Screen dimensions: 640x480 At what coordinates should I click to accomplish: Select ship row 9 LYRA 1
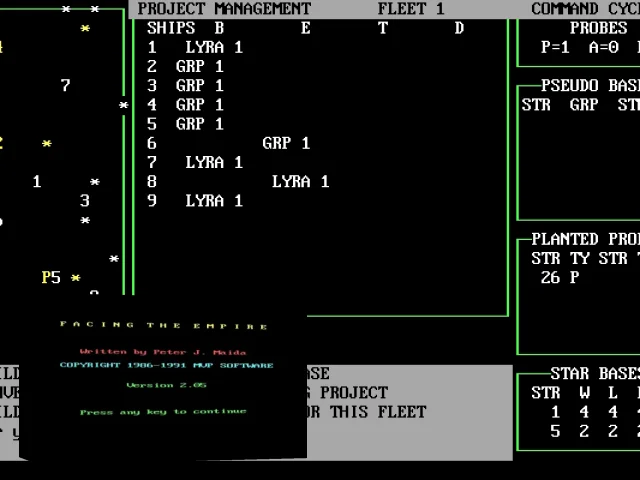[x=195, y=201]
